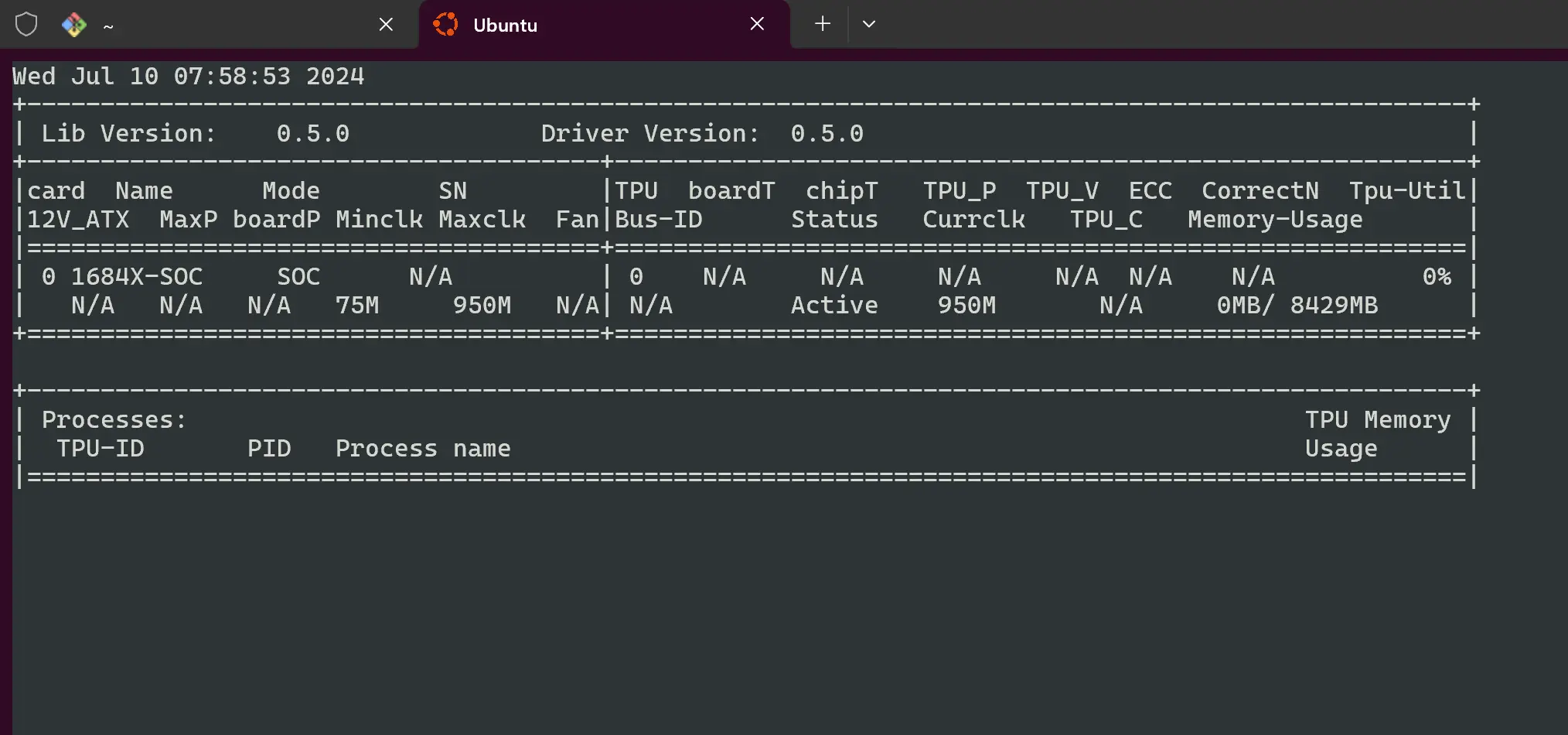Expand the new tab profile dropdown chevron

869,24
